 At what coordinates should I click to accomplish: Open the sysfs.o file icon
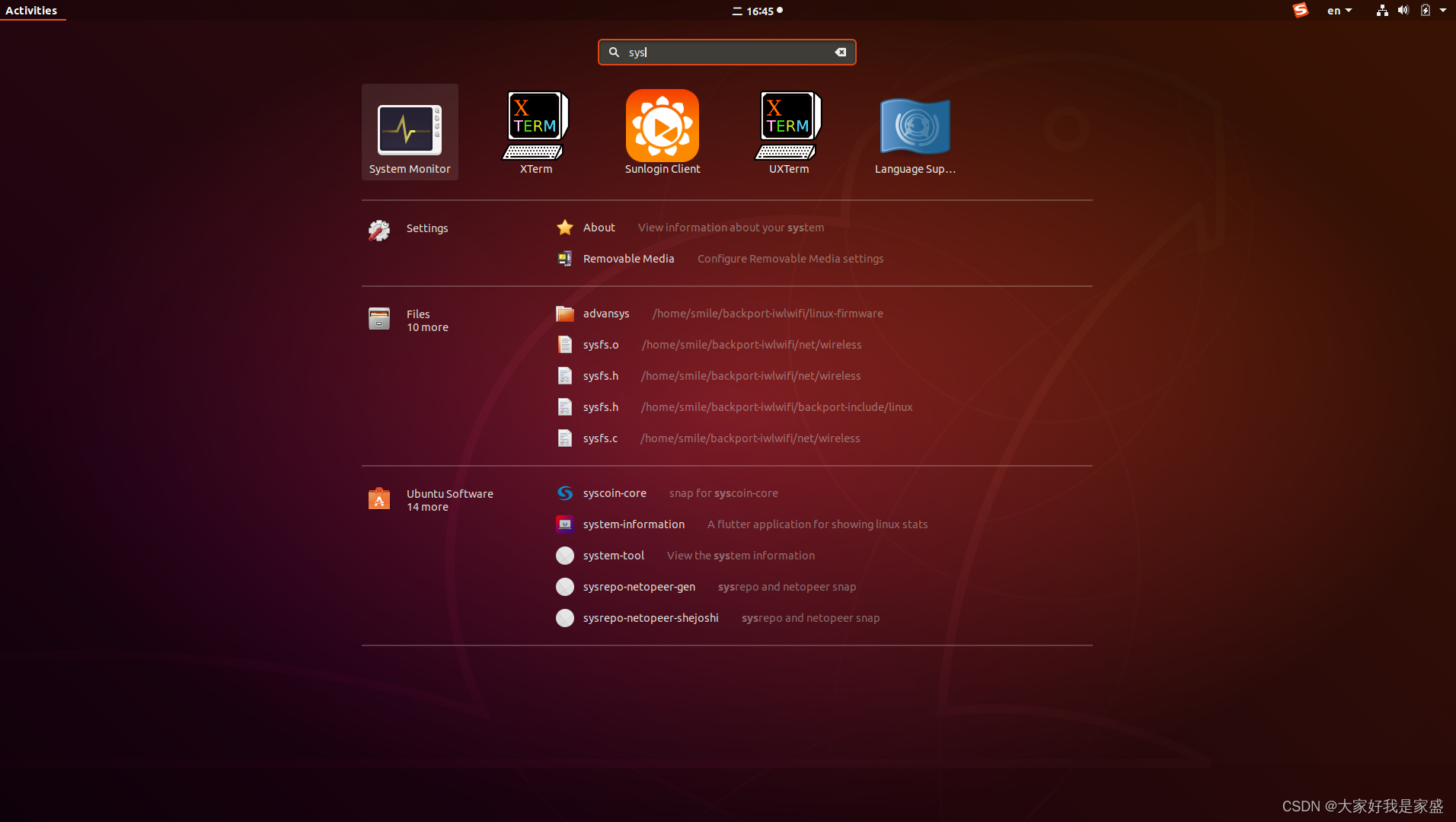click(565, 345)
